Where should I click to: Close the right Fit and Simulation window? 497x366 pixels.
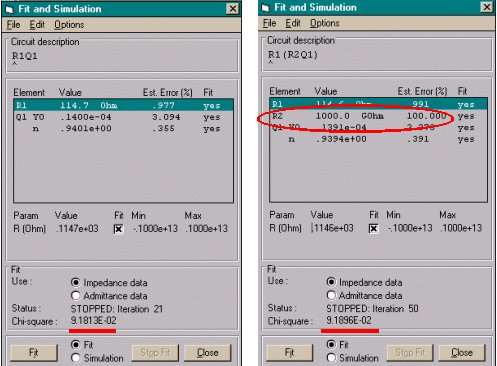point(487,7)
